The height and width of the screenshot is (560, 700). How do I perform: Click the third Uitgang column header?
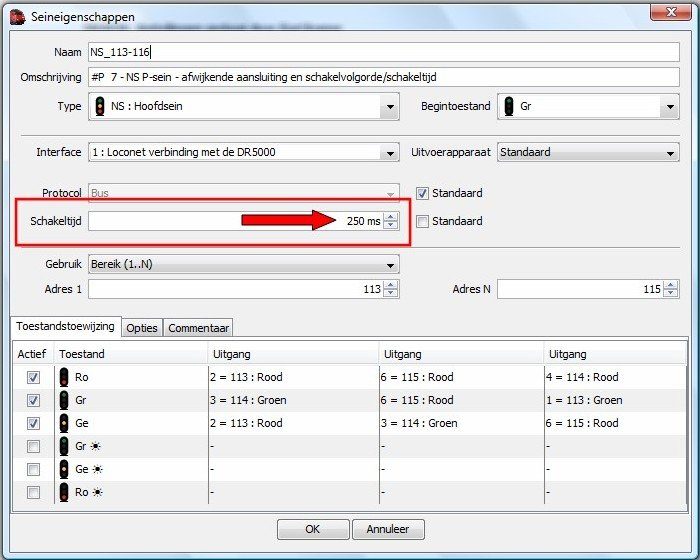[x=615, y=354]
